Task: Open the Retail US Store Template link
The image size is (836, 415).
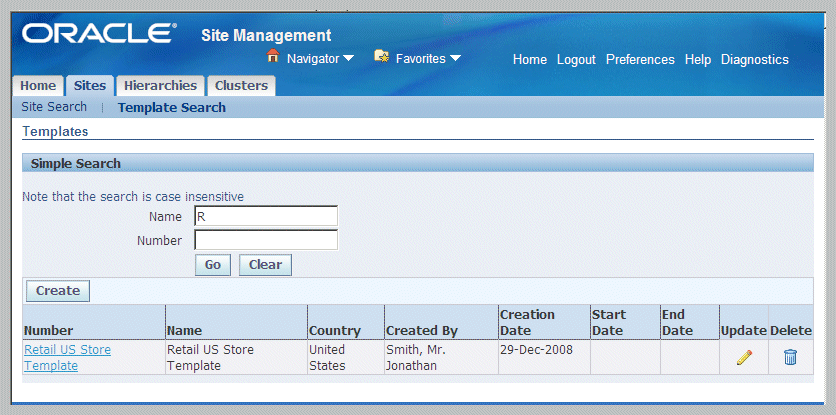Action: [x=68, y=357]
